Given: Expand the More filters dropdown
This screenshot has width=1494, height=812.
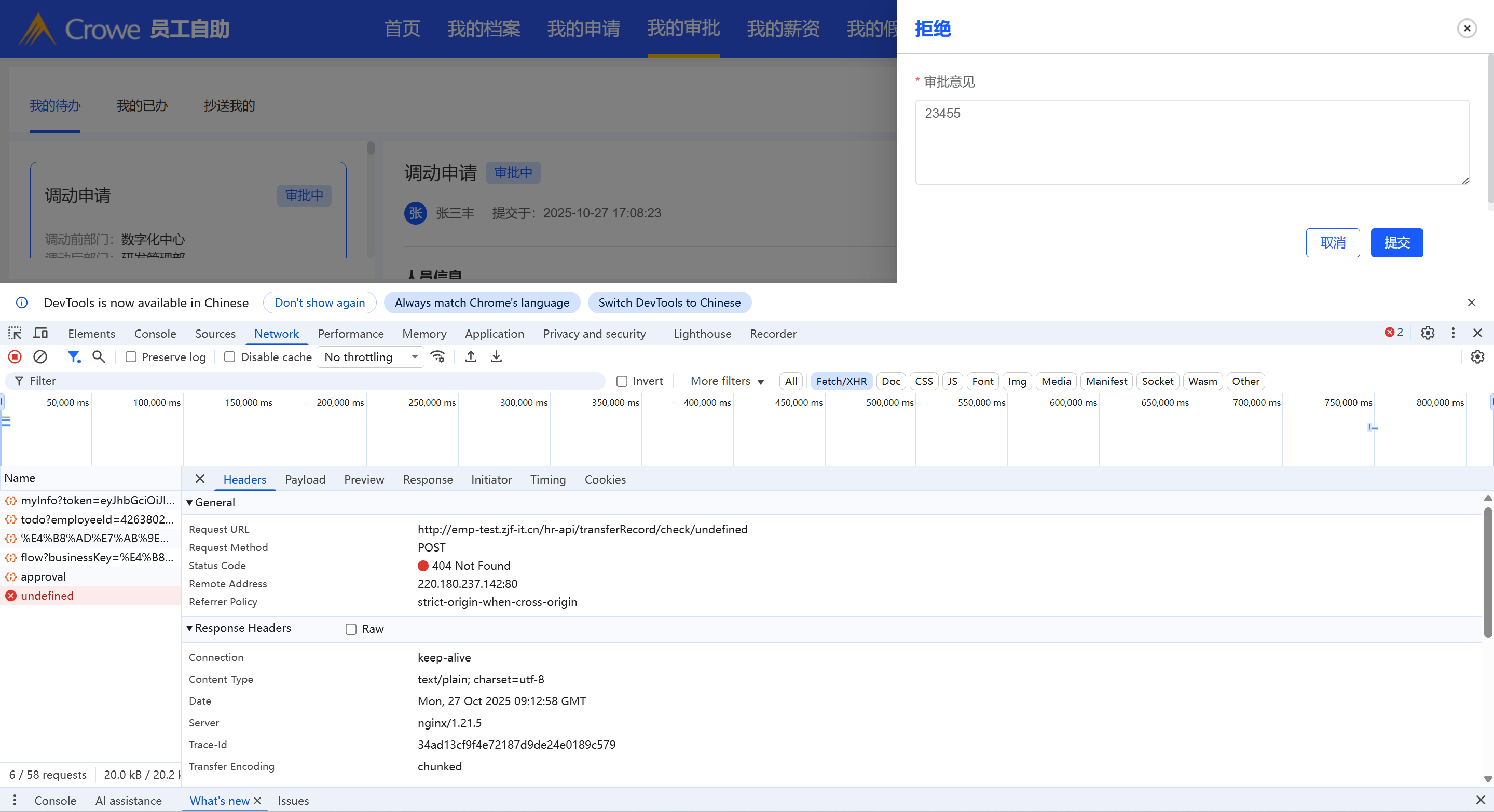Looking at the screenshot, I should 727,381.
